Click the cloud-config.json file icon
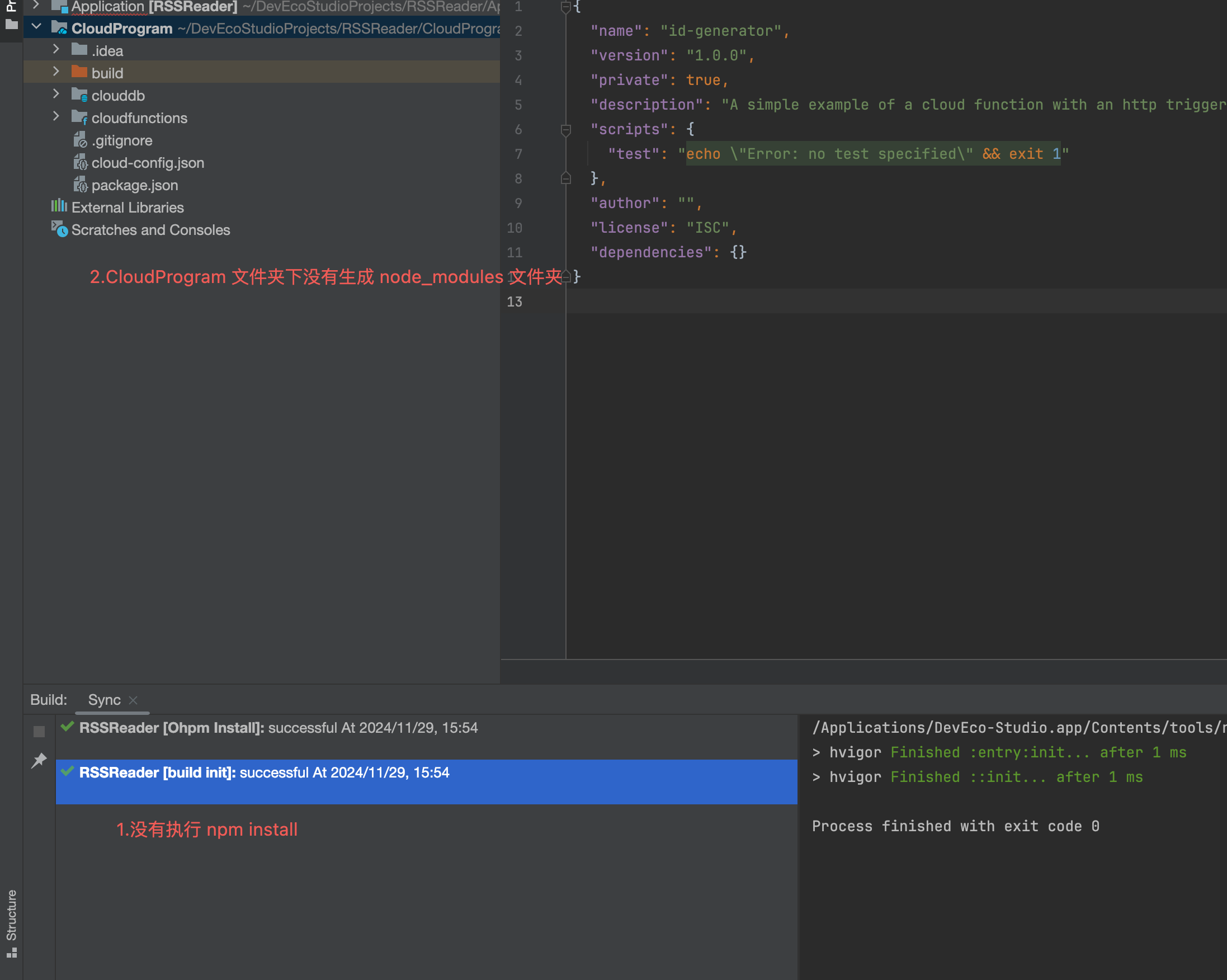Image resolution: width=1227 pixels, height=980 pixels. point(80,162)
